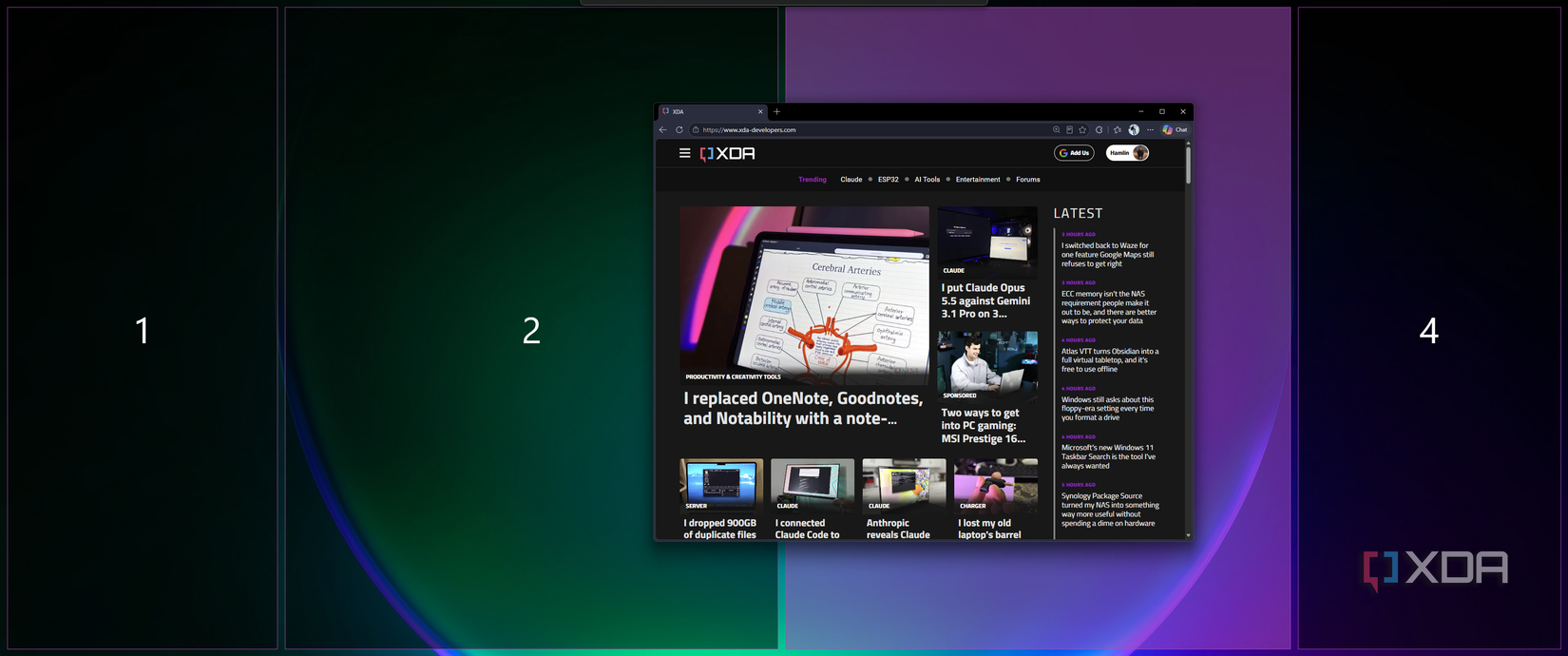Open the 'Anthropic reveals Claude' article
The height and width of the screenshot is (656, 1568).
coord(898,529)
